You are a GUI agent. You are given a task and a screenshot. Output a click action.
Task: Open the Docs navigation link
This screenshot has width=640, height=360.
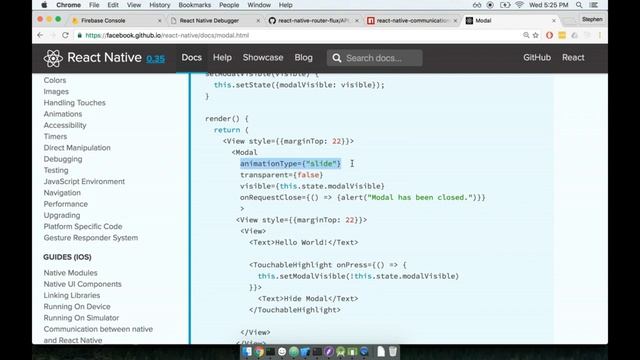coord(191,58)
